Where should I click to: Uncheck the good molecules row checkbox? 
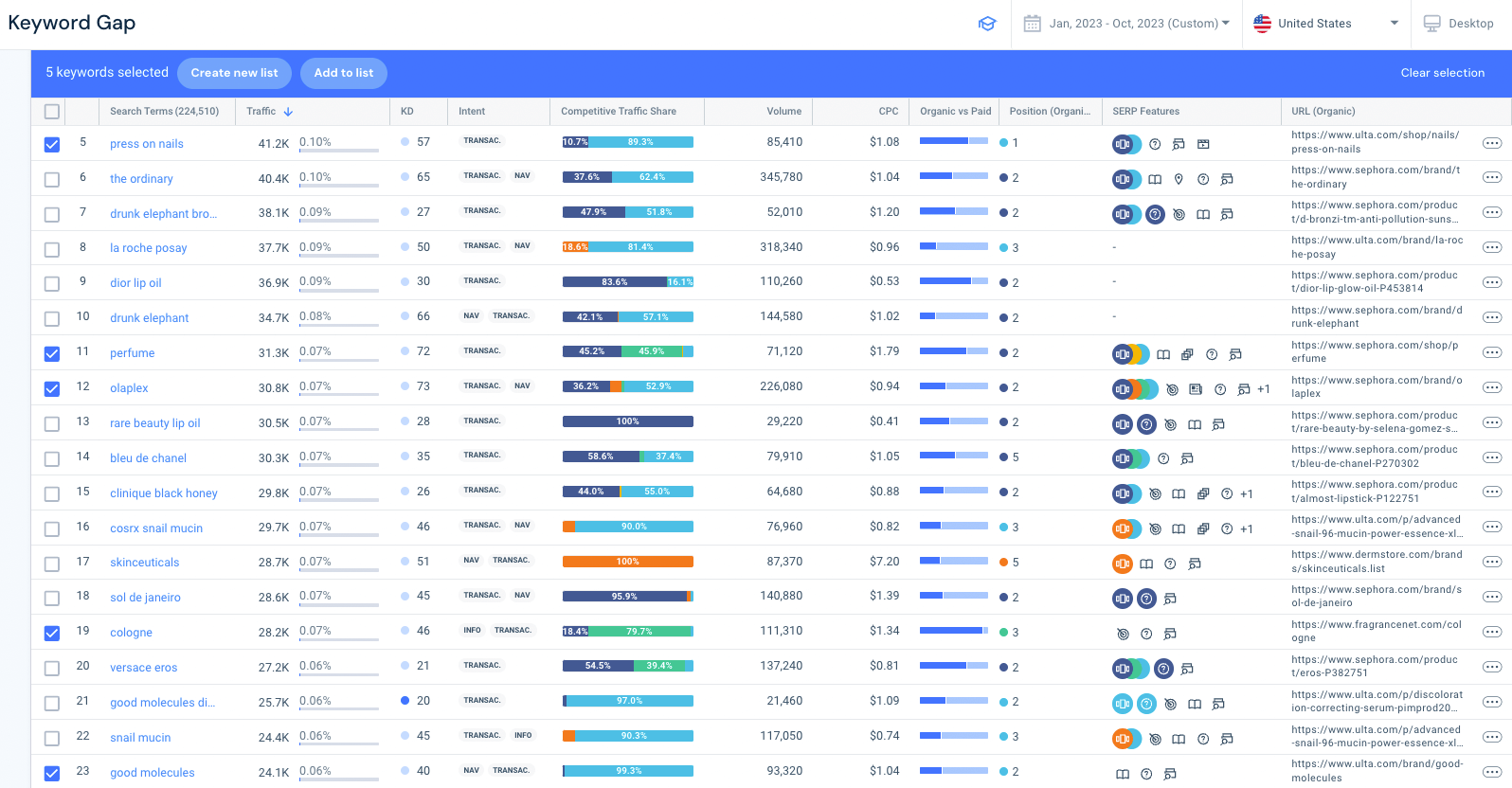point(52,773)
